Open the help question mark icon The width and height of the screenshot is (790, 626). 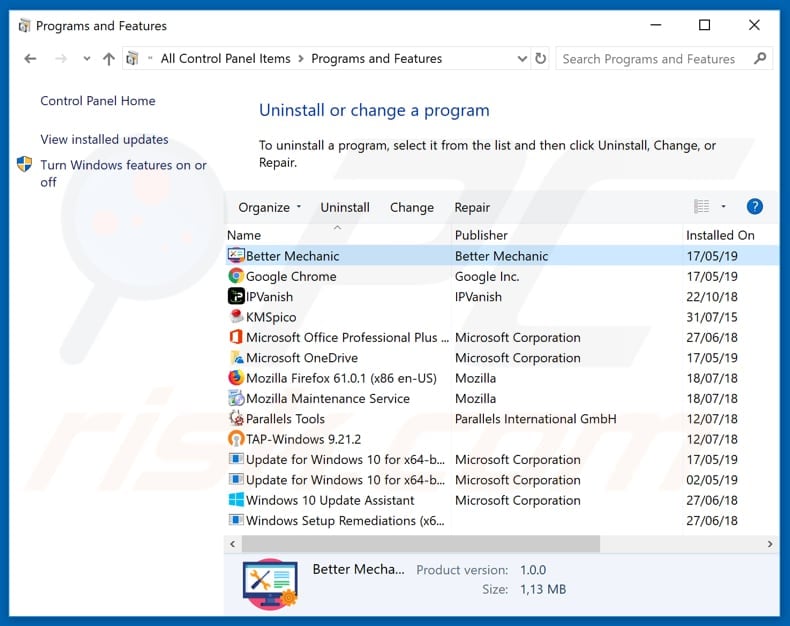point(754,207)
